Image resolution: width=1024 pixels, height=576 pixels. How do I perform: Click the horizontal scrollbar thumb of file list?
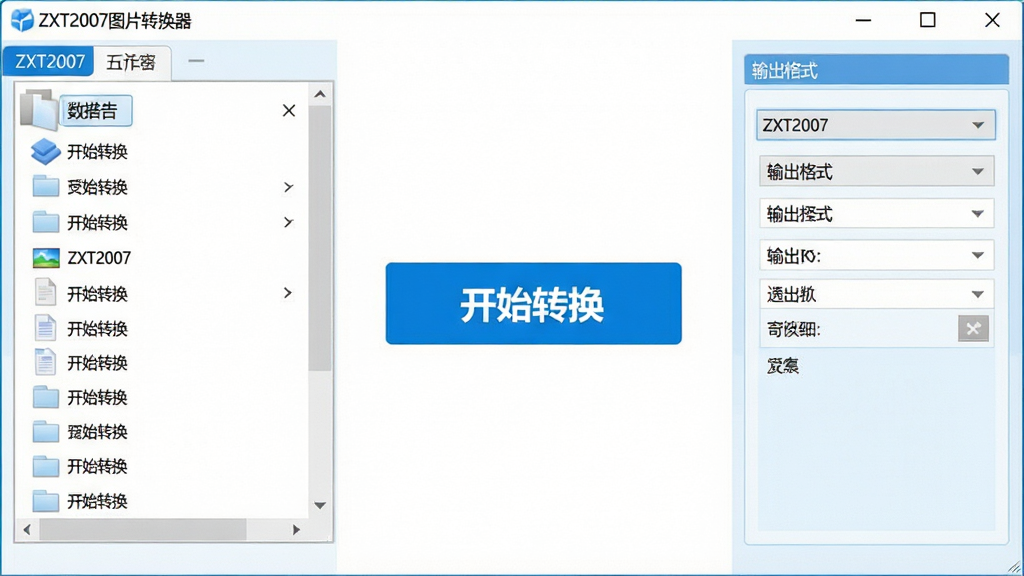[143, 529]
